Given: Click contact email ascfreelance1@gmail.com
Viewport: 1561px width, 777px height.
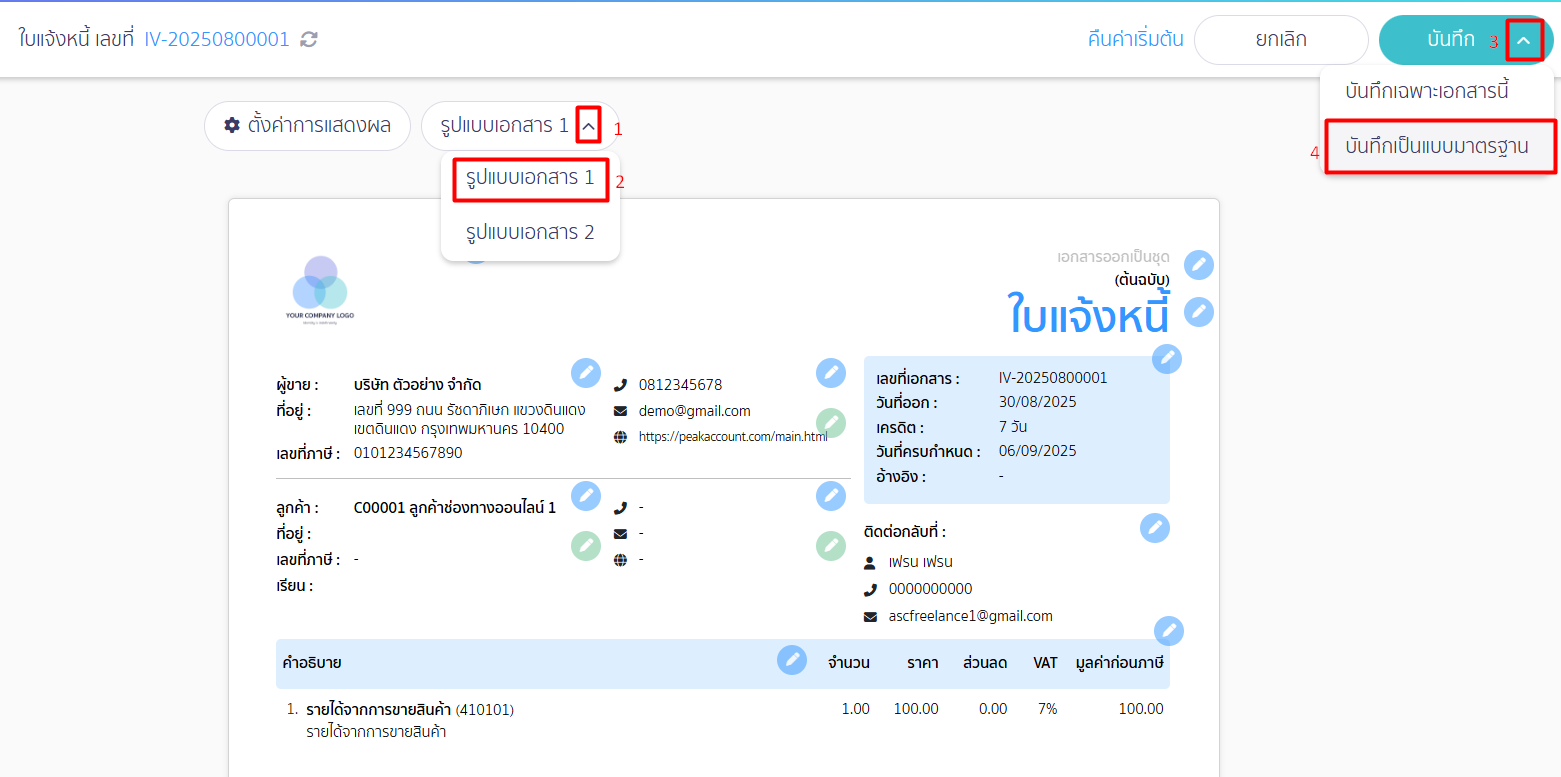Looking at the screenshot, I should [x=970, y=616].
